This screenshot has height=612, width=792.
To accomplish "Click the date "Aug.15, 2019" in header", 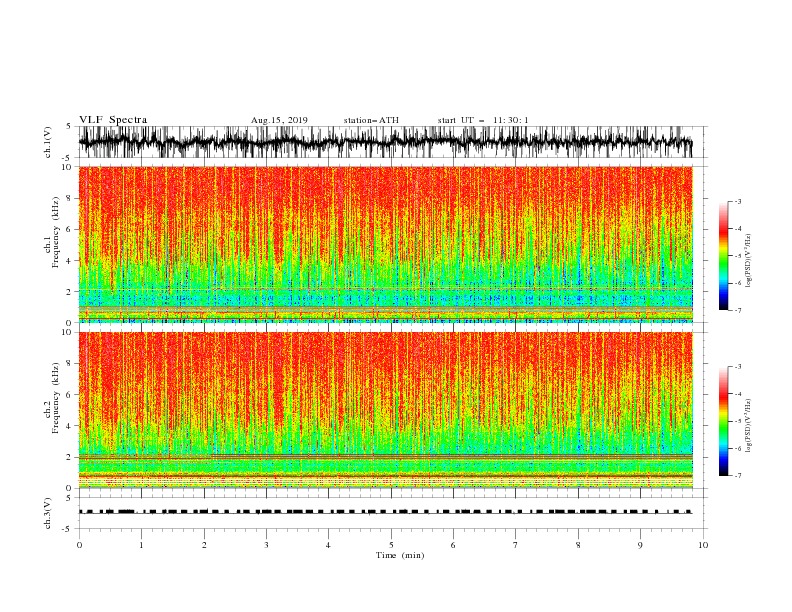I will click(279, 120).
